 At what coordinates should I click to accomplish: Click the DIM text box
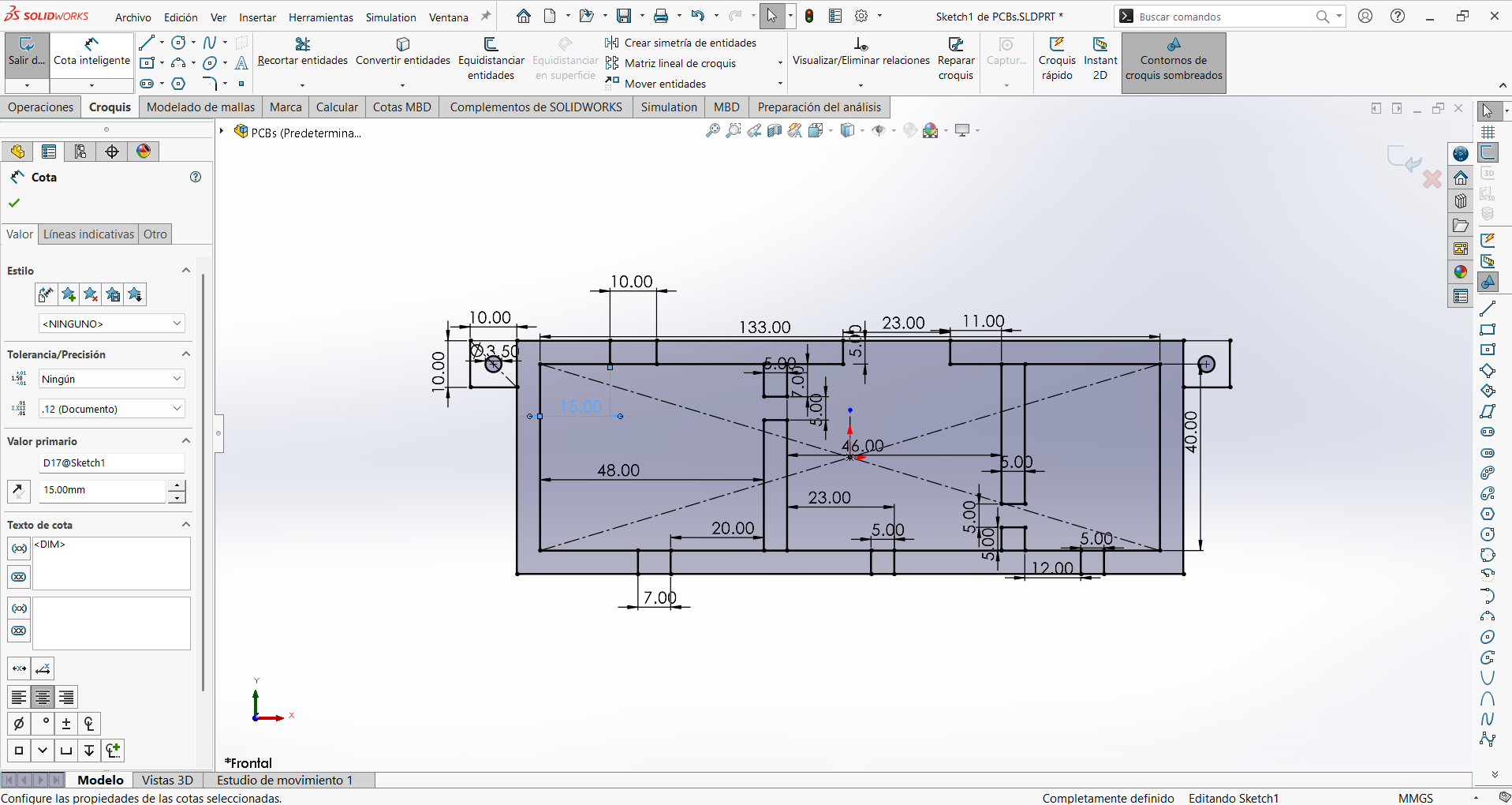tap(111, 563)
